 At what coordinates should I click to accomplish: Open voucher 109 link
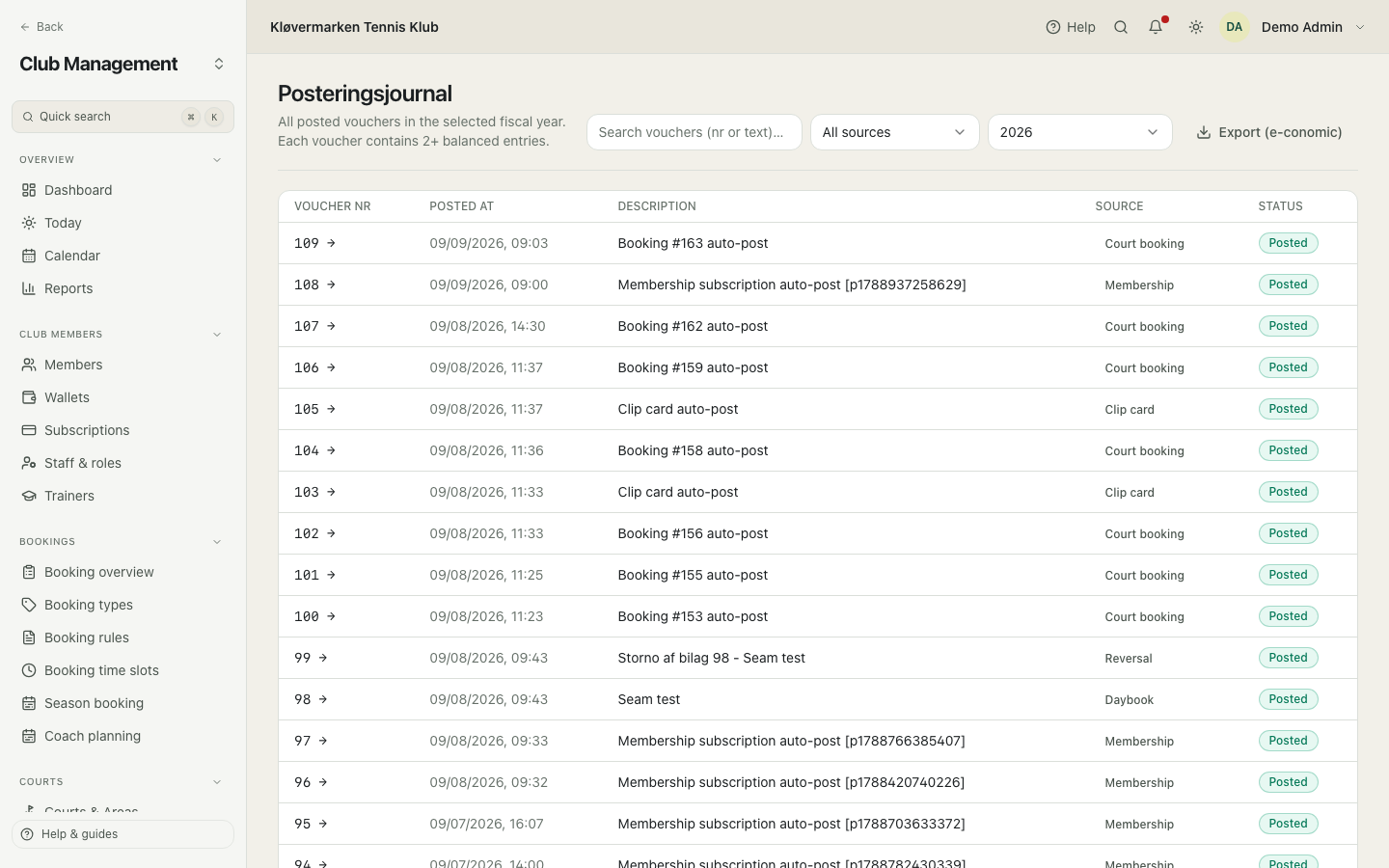pyautogui.click(x=315, y=243)
